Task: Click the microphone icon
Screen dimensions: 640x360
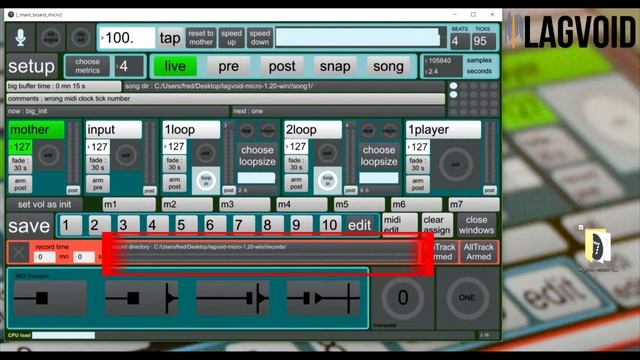Action: tap(20, 37)
